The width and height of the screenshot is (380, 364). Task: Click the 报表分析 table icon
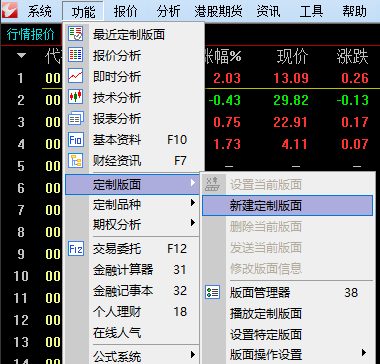(75, 118)
